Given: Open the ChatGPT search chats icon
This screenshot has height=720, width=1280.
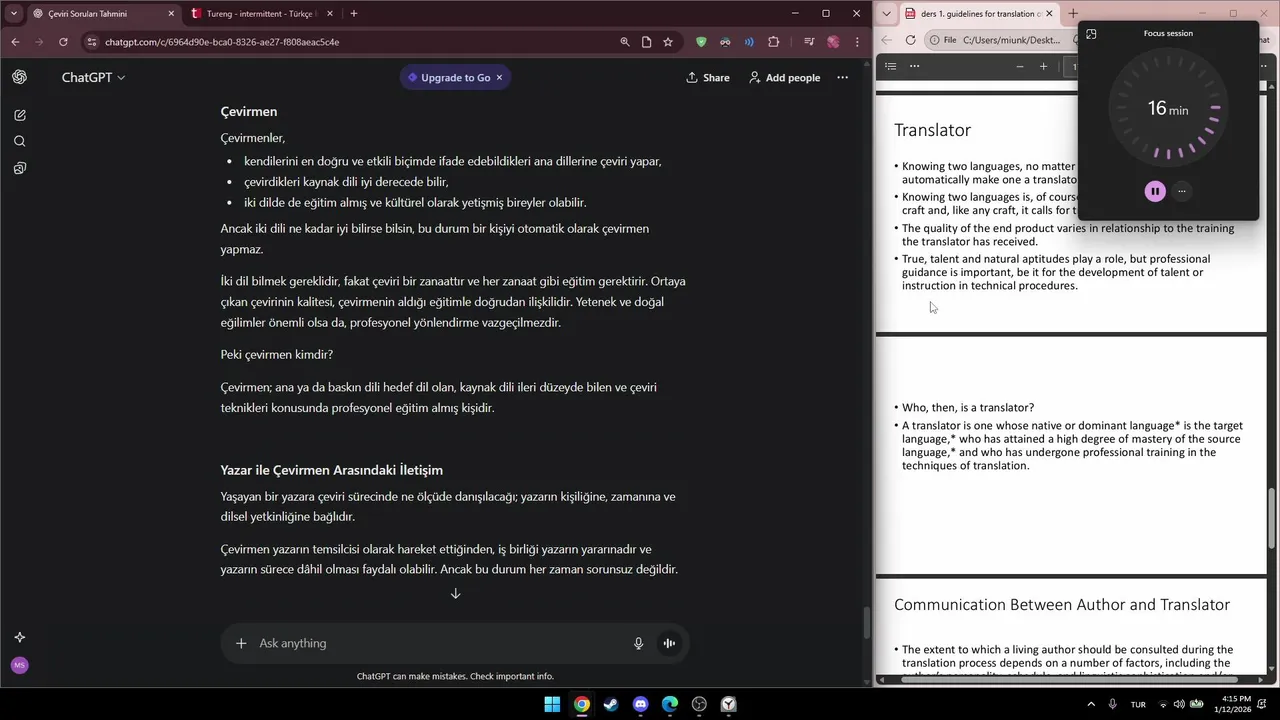Looking at the screenshot, I should point(20,141).
